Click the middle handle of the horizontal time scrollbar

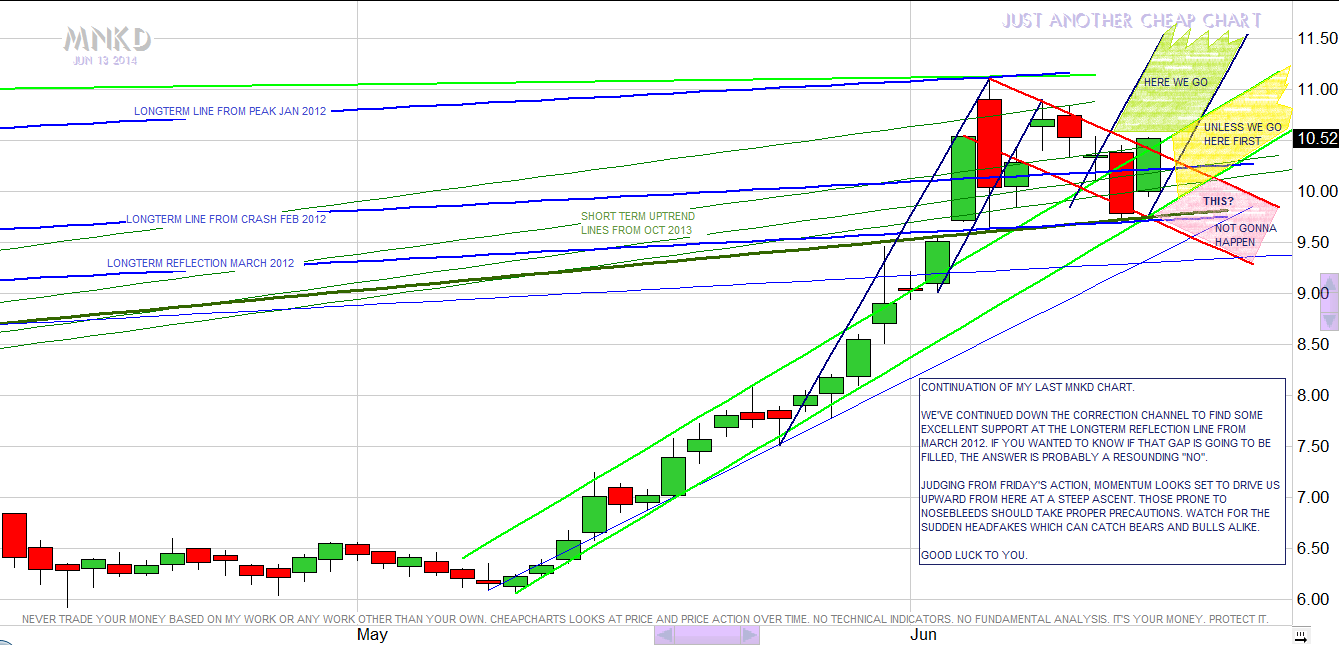click(706, 635)
